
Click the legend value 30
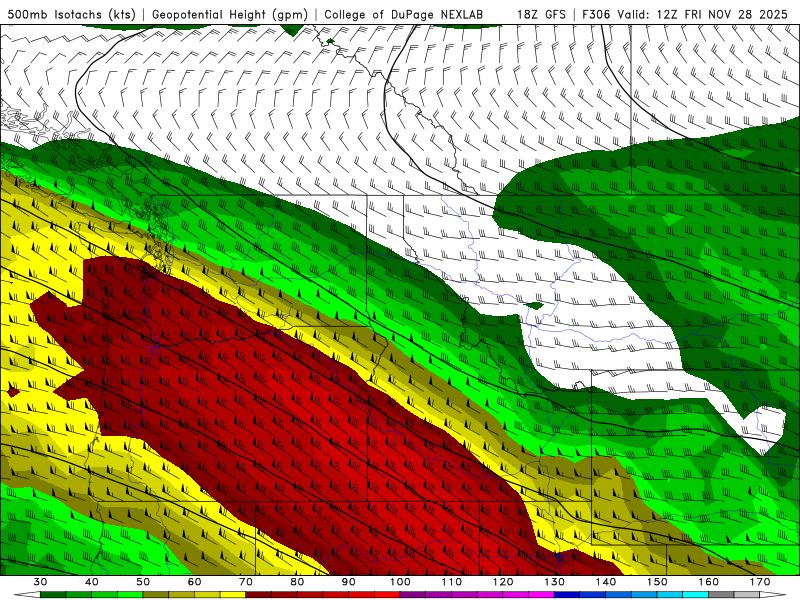(x=40, y=582)
